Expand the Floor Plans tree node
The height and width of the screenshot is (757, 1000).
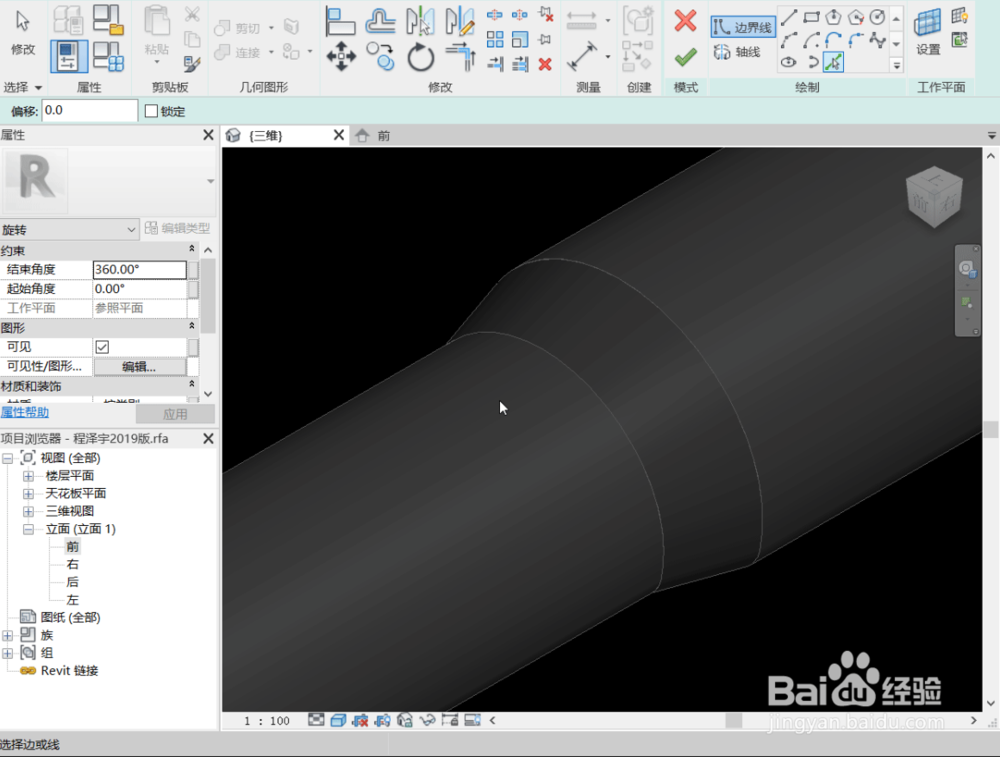pos(28,476)
